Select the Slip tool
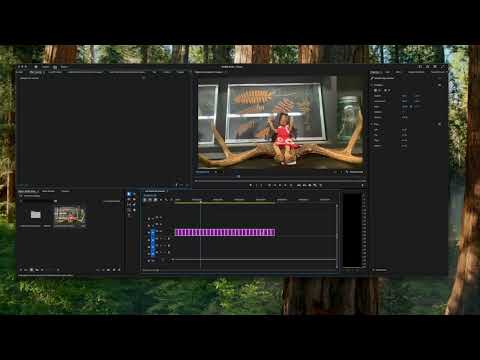The image size is (480, 360). click(129, 205)
